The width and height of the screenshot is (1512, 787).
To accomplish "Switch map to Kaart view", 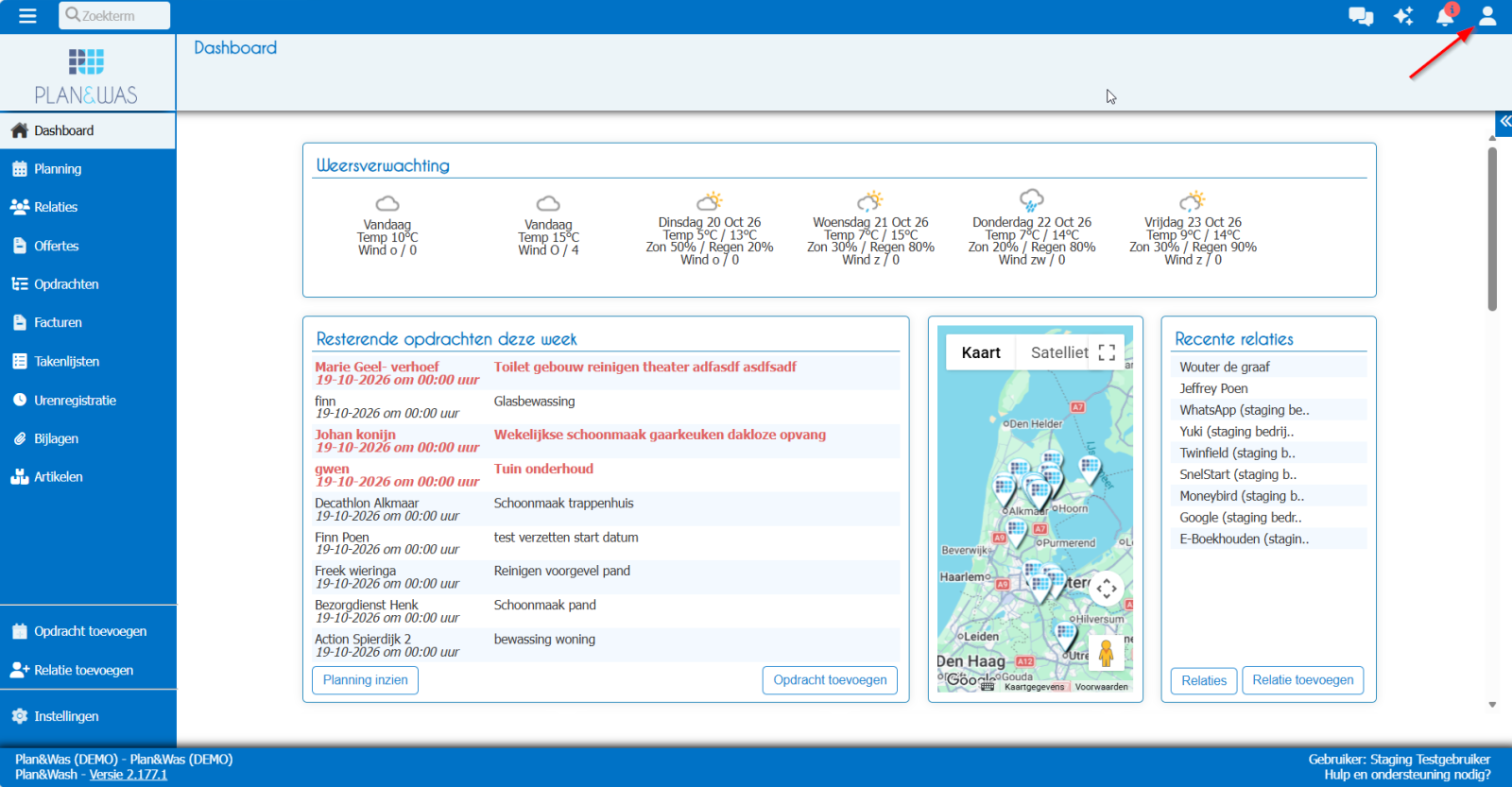I will 981,352.
